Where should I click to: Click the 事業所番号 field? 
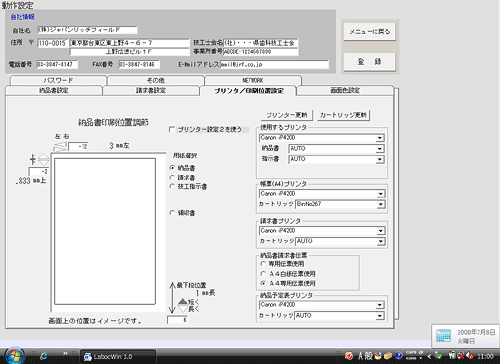[261, 52]
